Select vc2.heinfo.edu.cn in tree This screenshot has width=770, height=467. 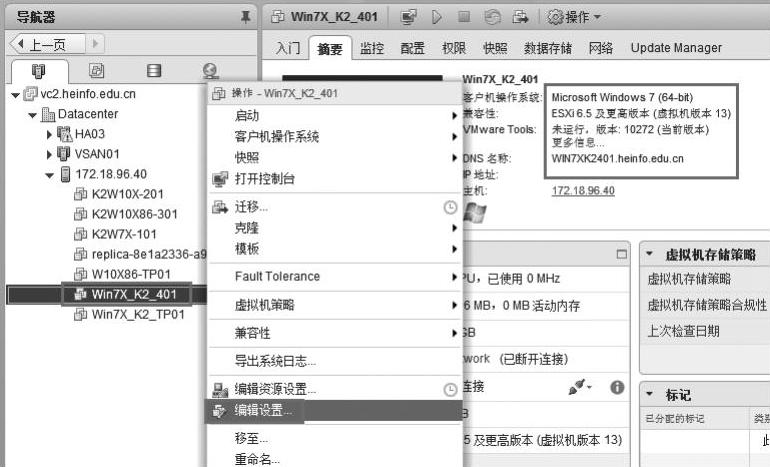coord(88,94)
